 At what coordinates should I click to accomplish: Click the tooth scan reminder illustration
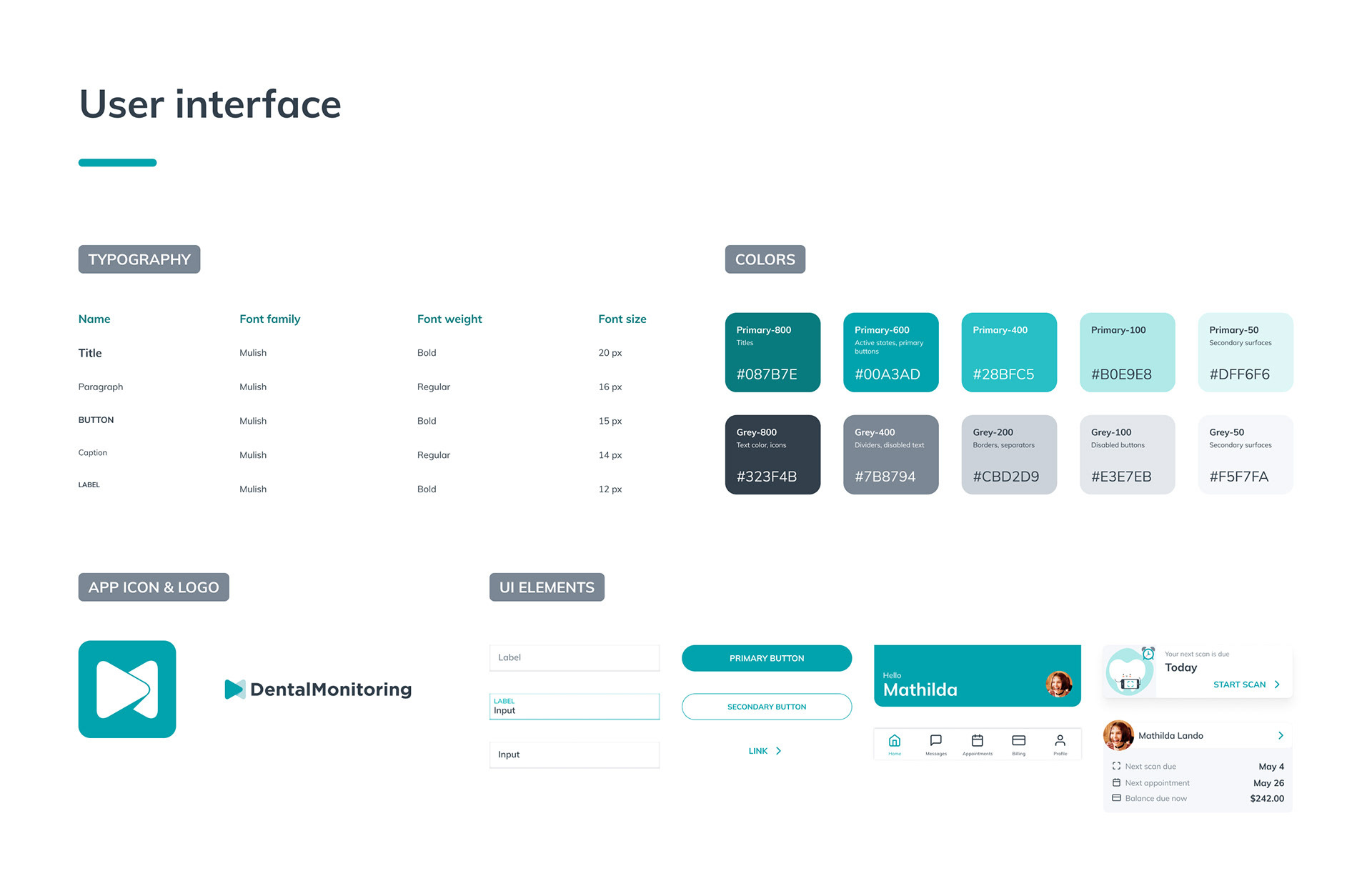tap(1130, 671)
